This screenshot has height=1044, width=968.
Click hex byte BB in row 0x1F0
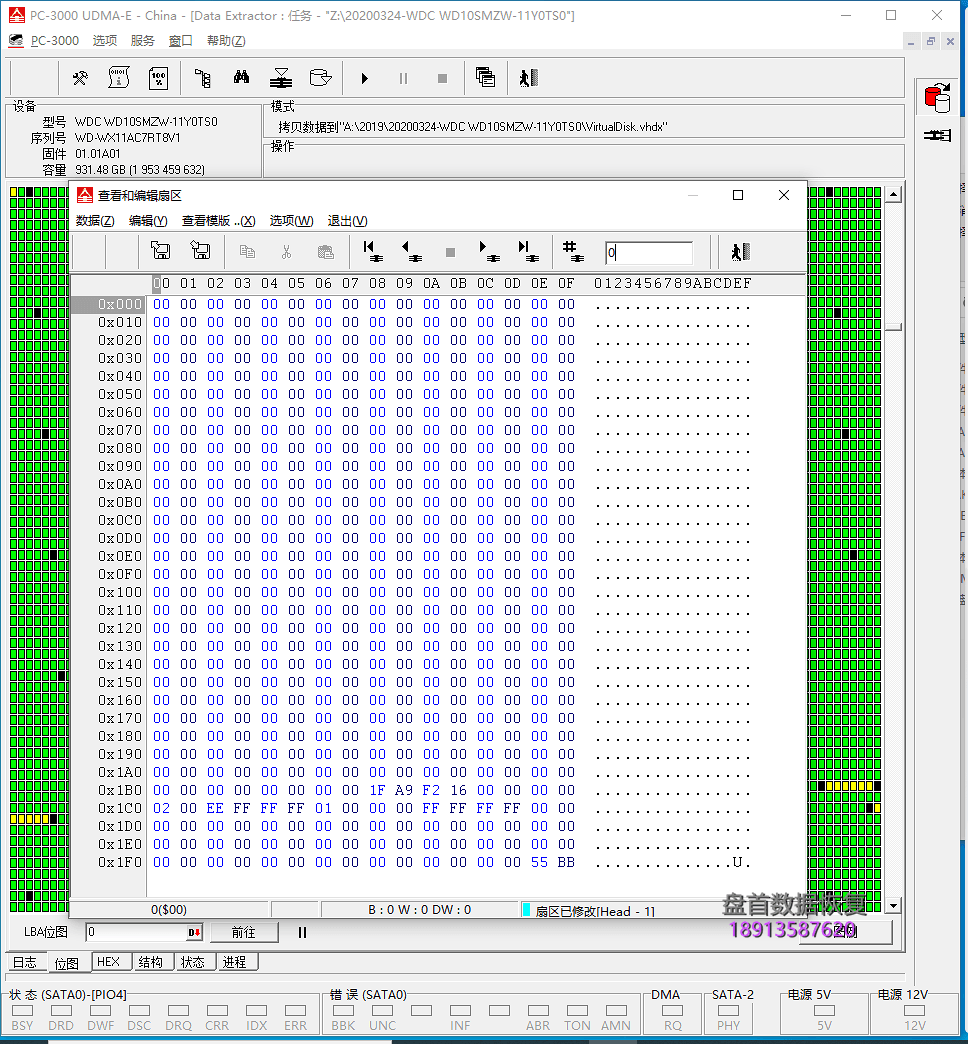(567, 862)
